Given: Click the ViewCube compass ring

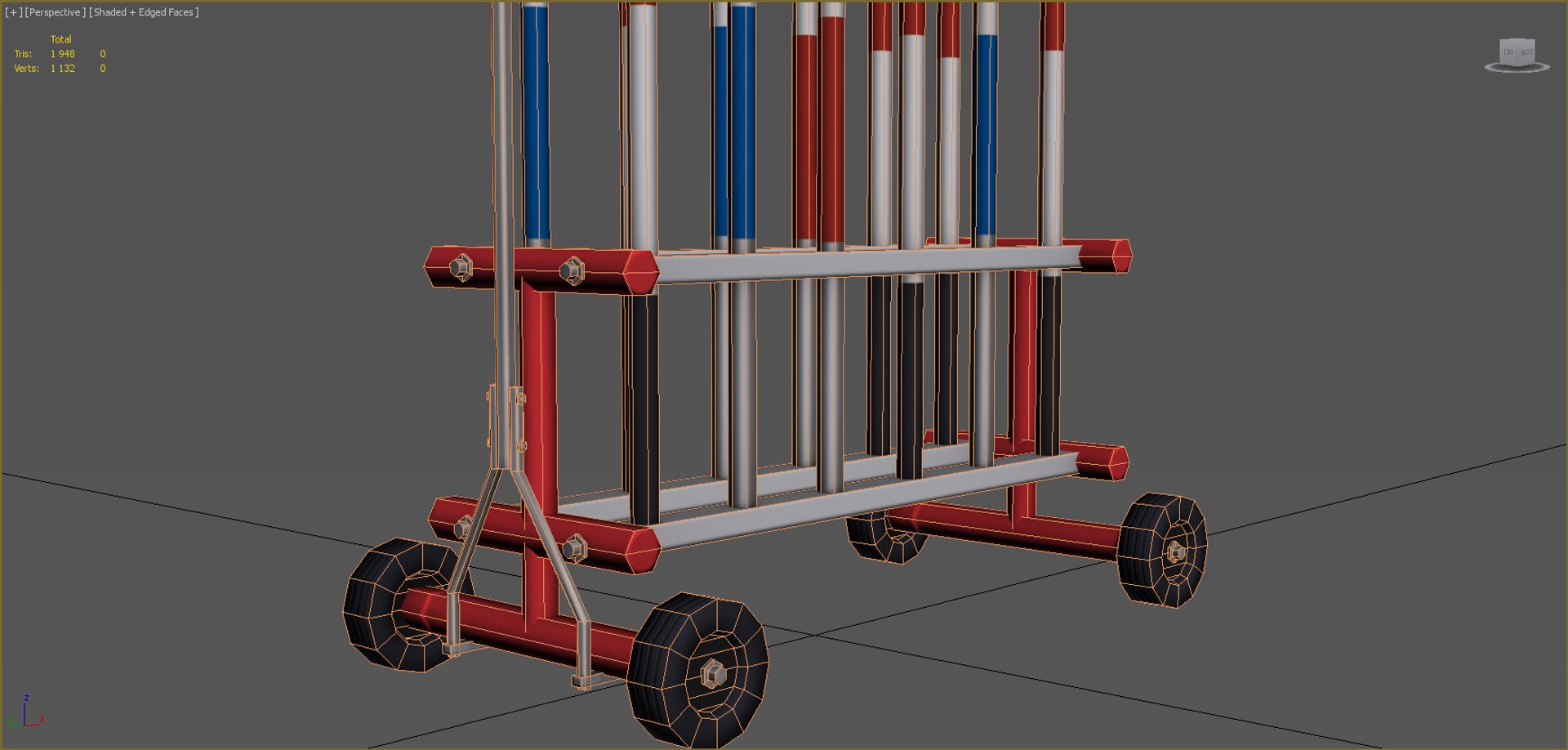Looking at the screenshot, I should [x=1517, y=68].
